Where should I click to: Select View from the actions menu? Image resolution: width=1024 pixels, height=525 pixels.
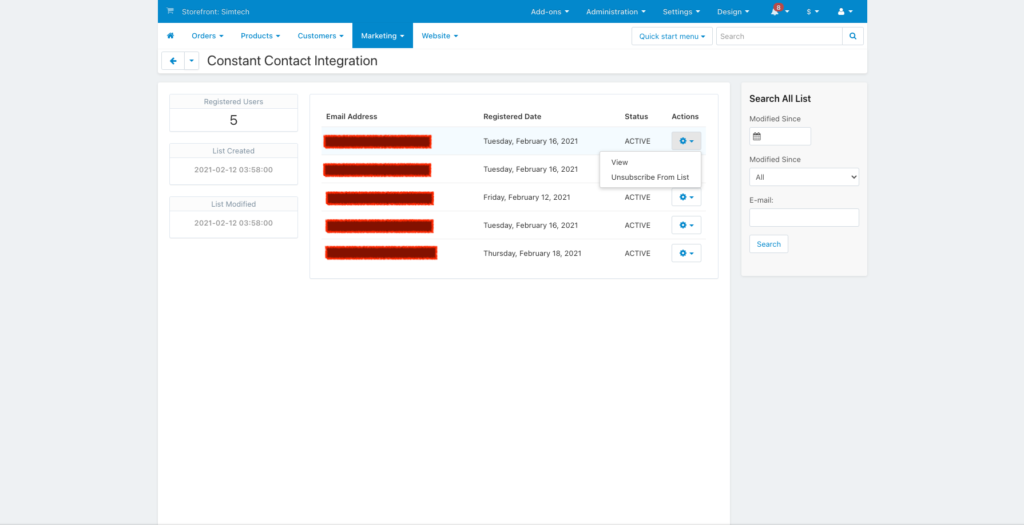click(620, 162)
